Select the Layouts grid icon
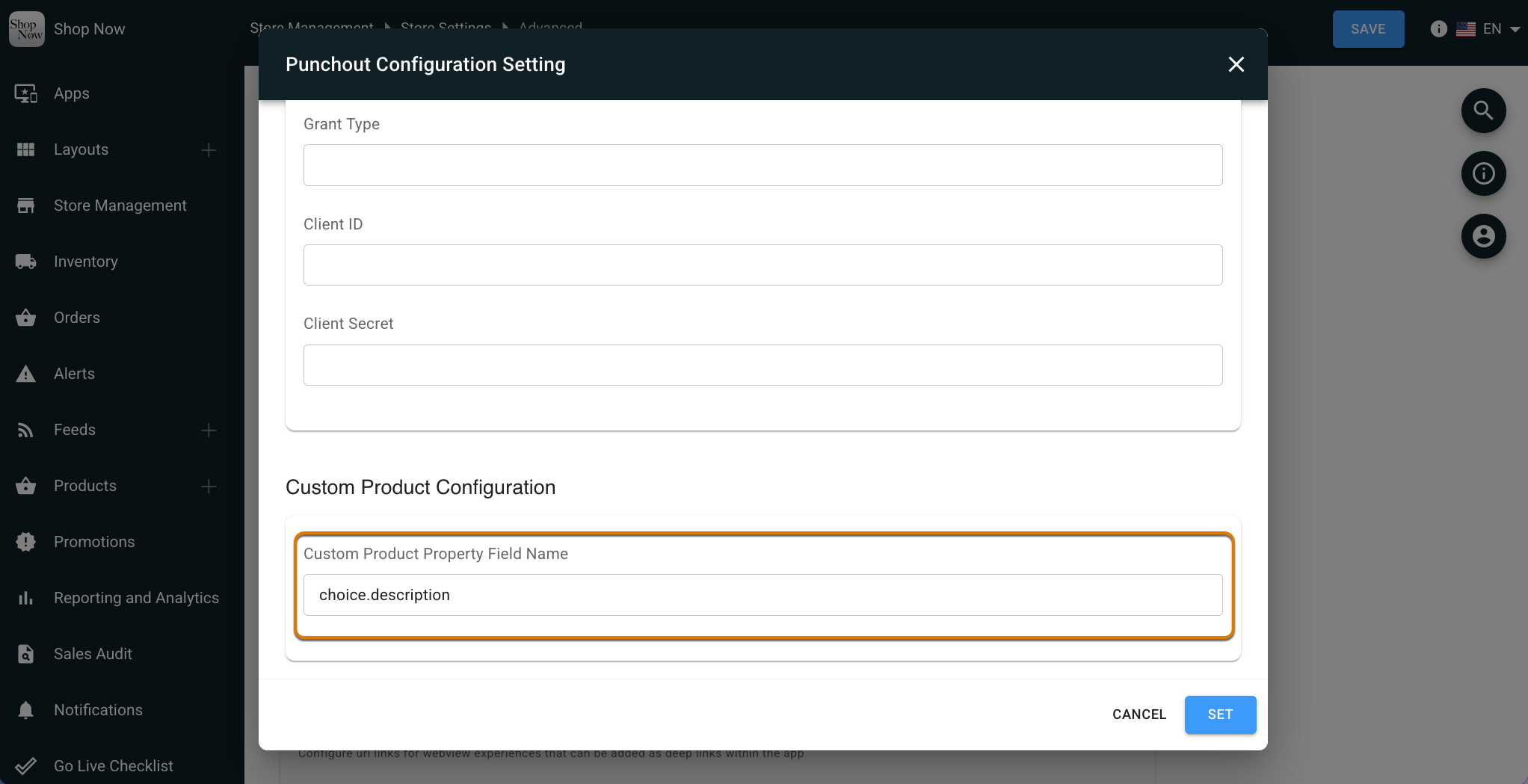Screen dimensions: 1528x784 pyautogui.click(x=26, y=149)
